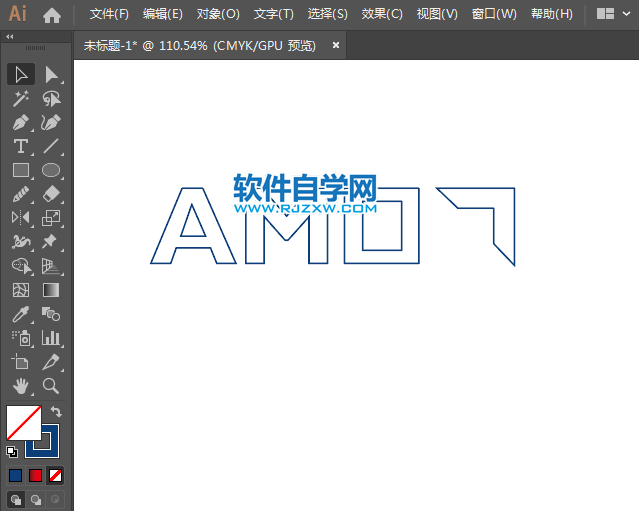Screen dimensions: 639x511
Task: Select the Symbol Sprayer tool
Action: (21, 338)
